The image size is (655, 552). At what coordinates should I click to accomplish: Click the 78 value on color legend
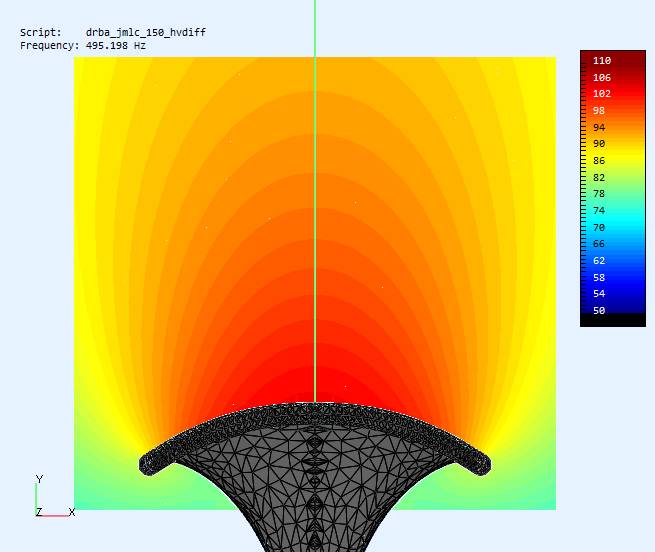pyautogui.click(x=599, y=194)
